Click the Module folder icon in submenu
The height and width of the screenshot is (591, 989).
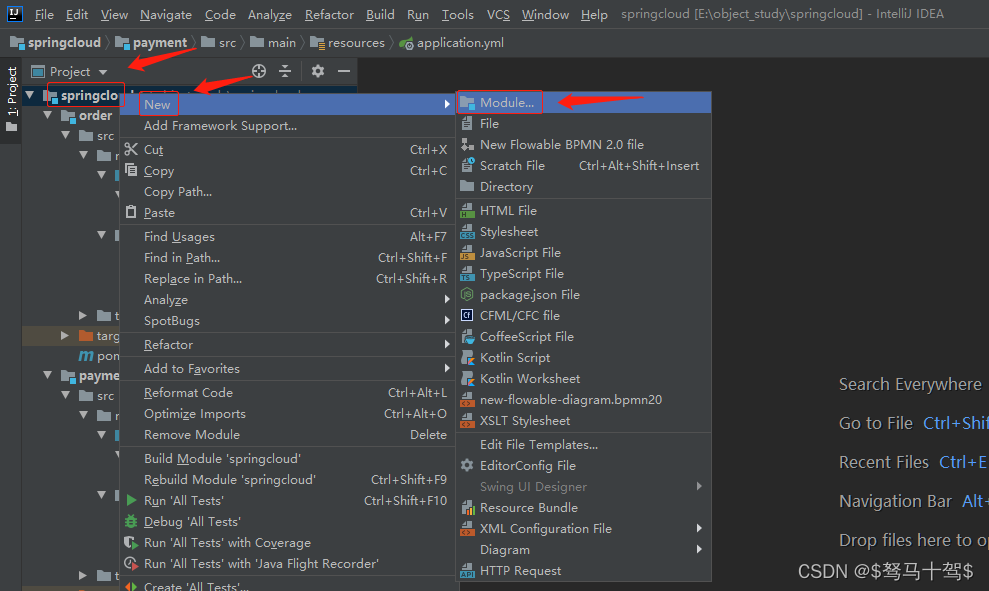[467, 102]
